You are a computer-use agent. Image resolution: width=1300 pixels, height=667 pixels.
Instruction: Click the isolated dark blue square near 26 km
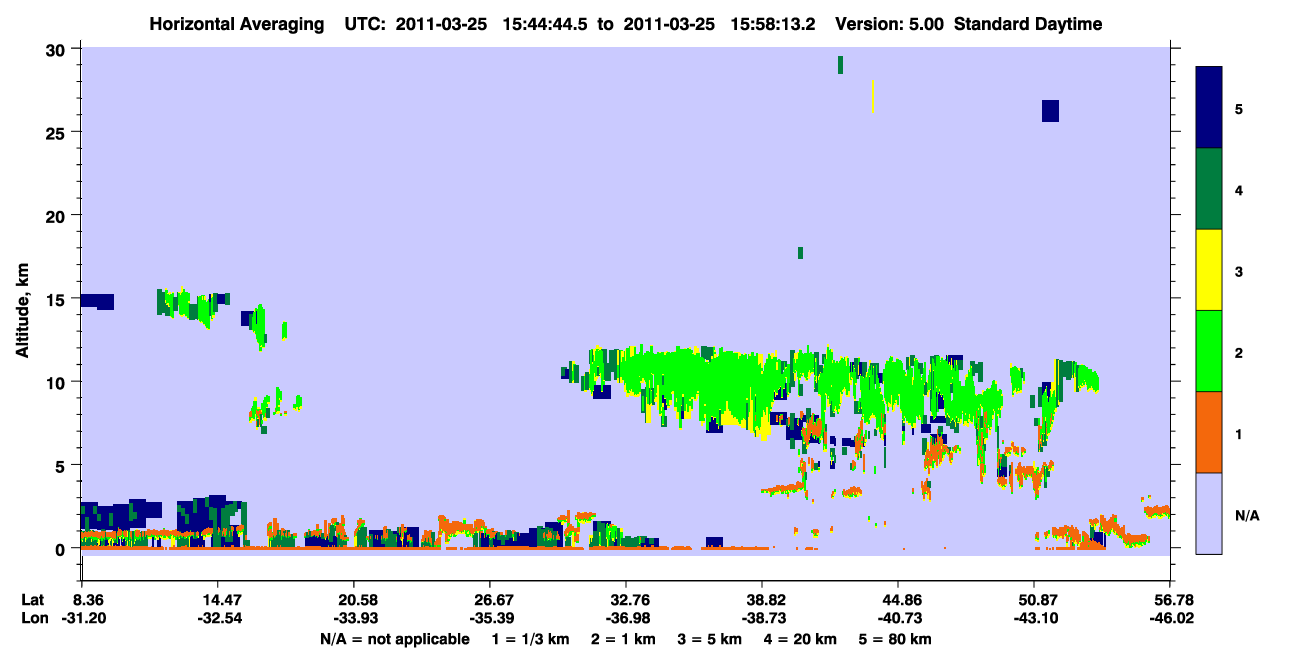coord(1050,110)
